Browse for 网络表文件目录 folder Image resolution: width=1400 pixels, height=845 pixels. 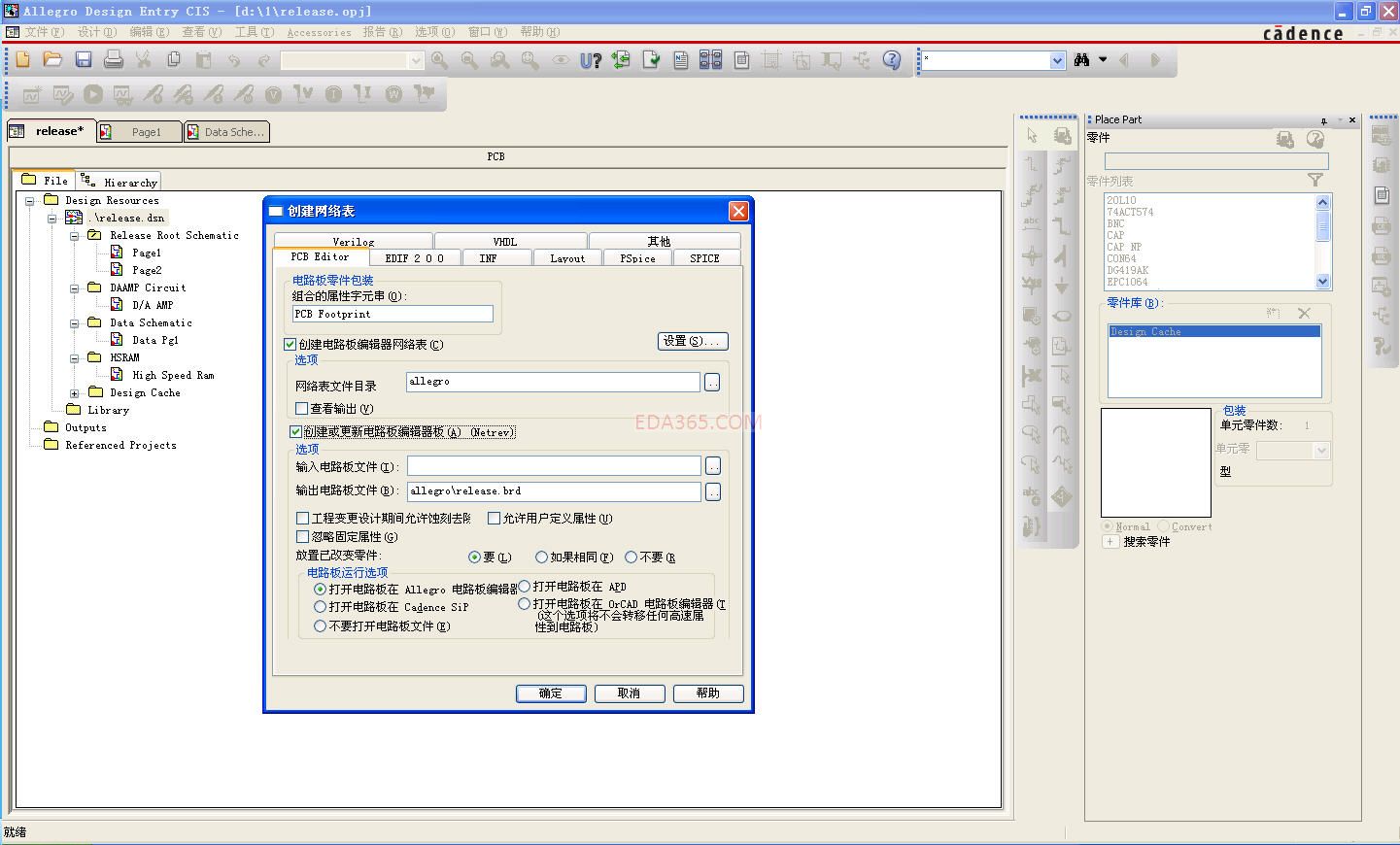tap(712, 383)
